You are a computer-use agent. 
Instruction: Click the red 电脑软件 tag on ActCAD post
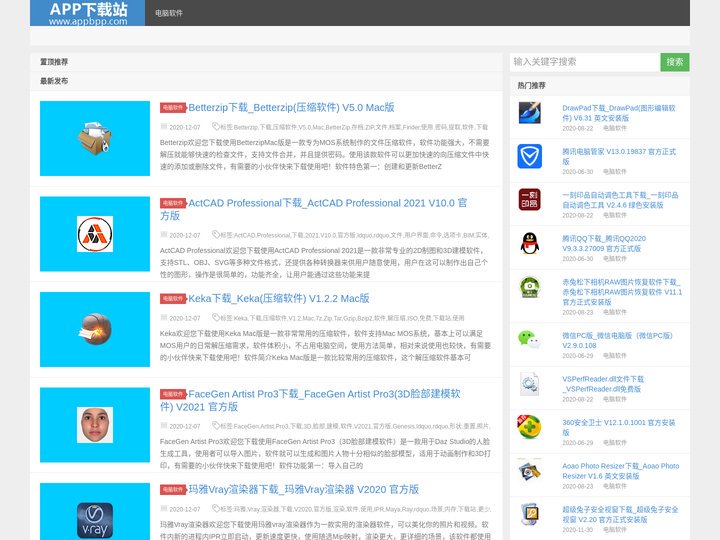pos(173,203)
